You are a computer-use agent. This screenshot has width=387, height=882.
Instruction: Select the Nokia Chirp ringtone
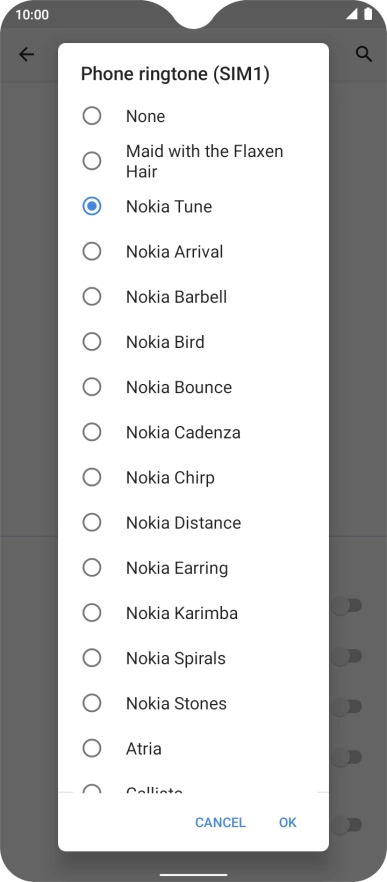tap(193, 478)
